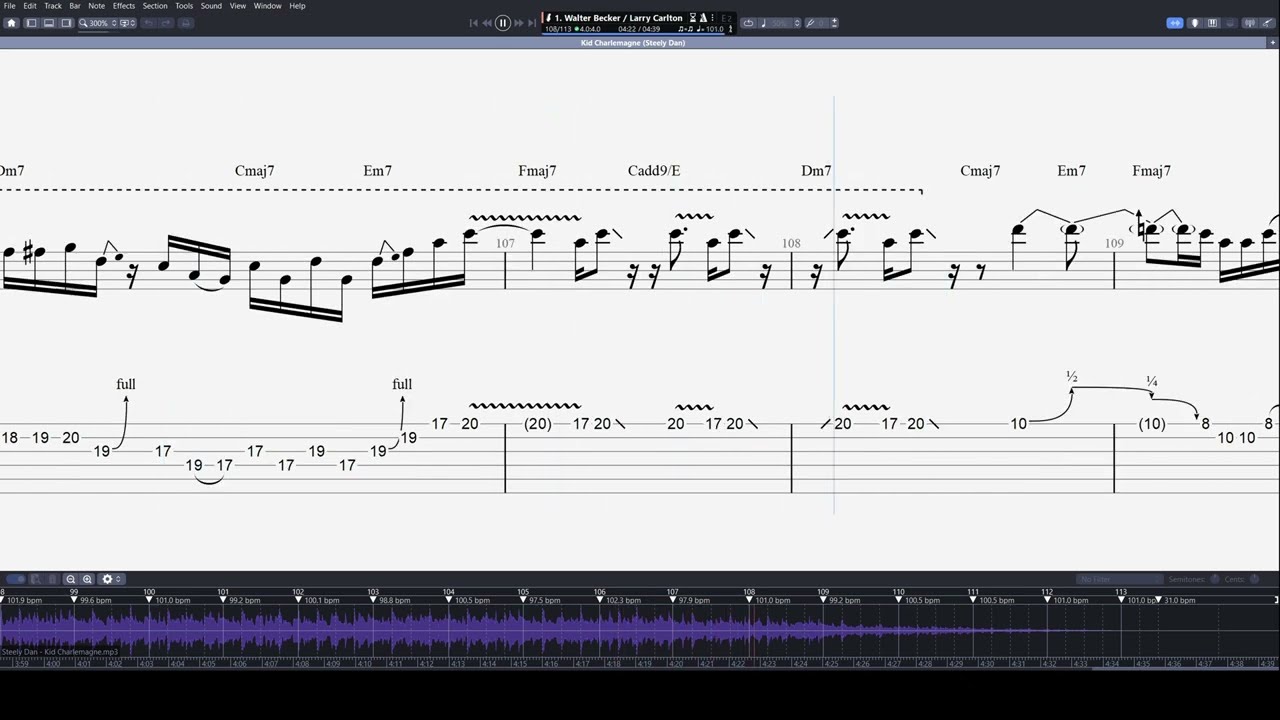Click the Redo arrow

(x=166, y=23)
